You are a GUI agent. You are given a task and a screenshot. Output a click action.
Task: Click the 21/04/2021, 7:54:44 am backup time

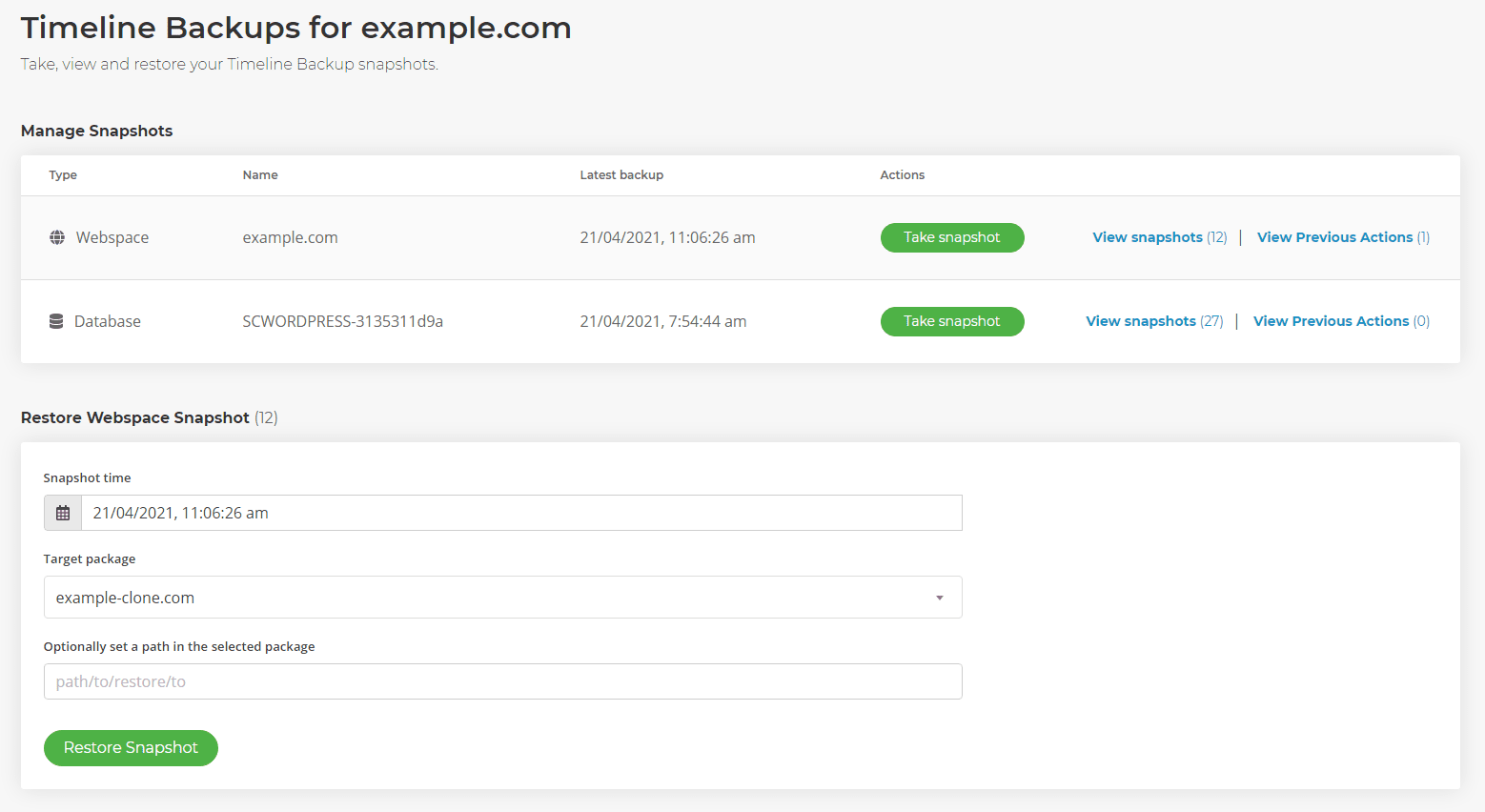point(663,321)
